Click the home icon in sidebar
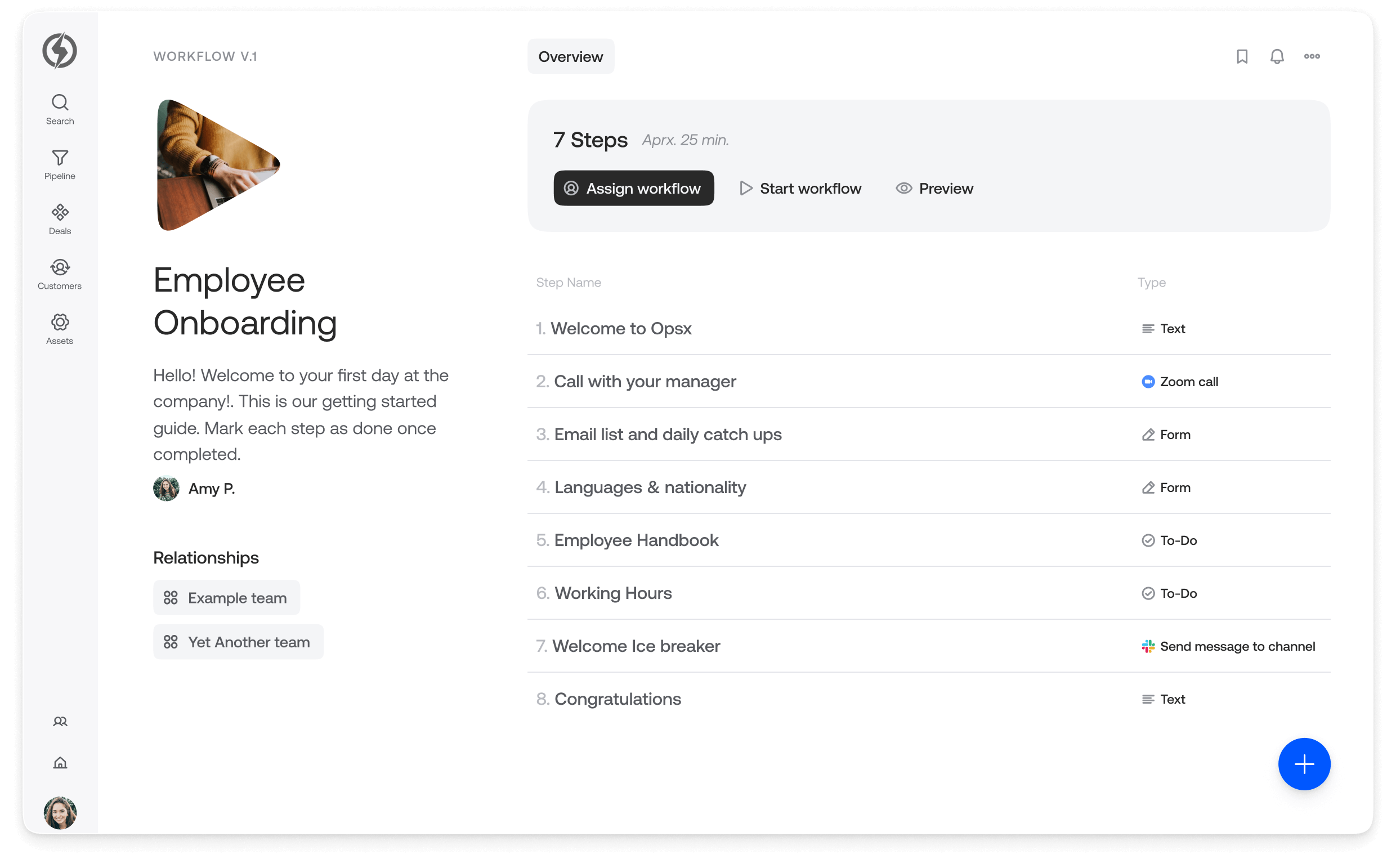Image resolution: width=1396 pixels, height=868 pixels. [60, 763]
